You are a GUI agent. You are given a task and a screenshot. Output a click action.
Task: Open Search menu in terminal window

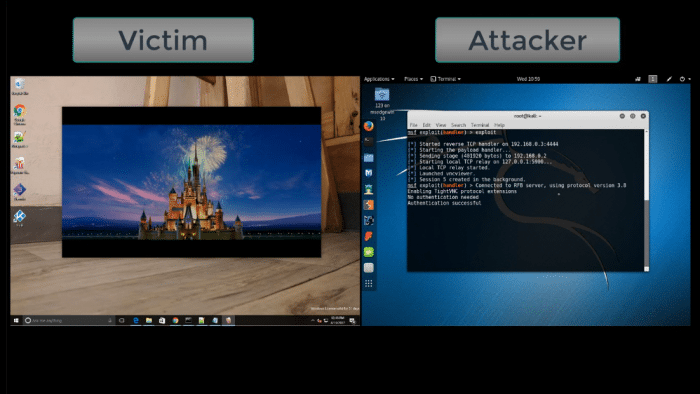coord(458,125)
